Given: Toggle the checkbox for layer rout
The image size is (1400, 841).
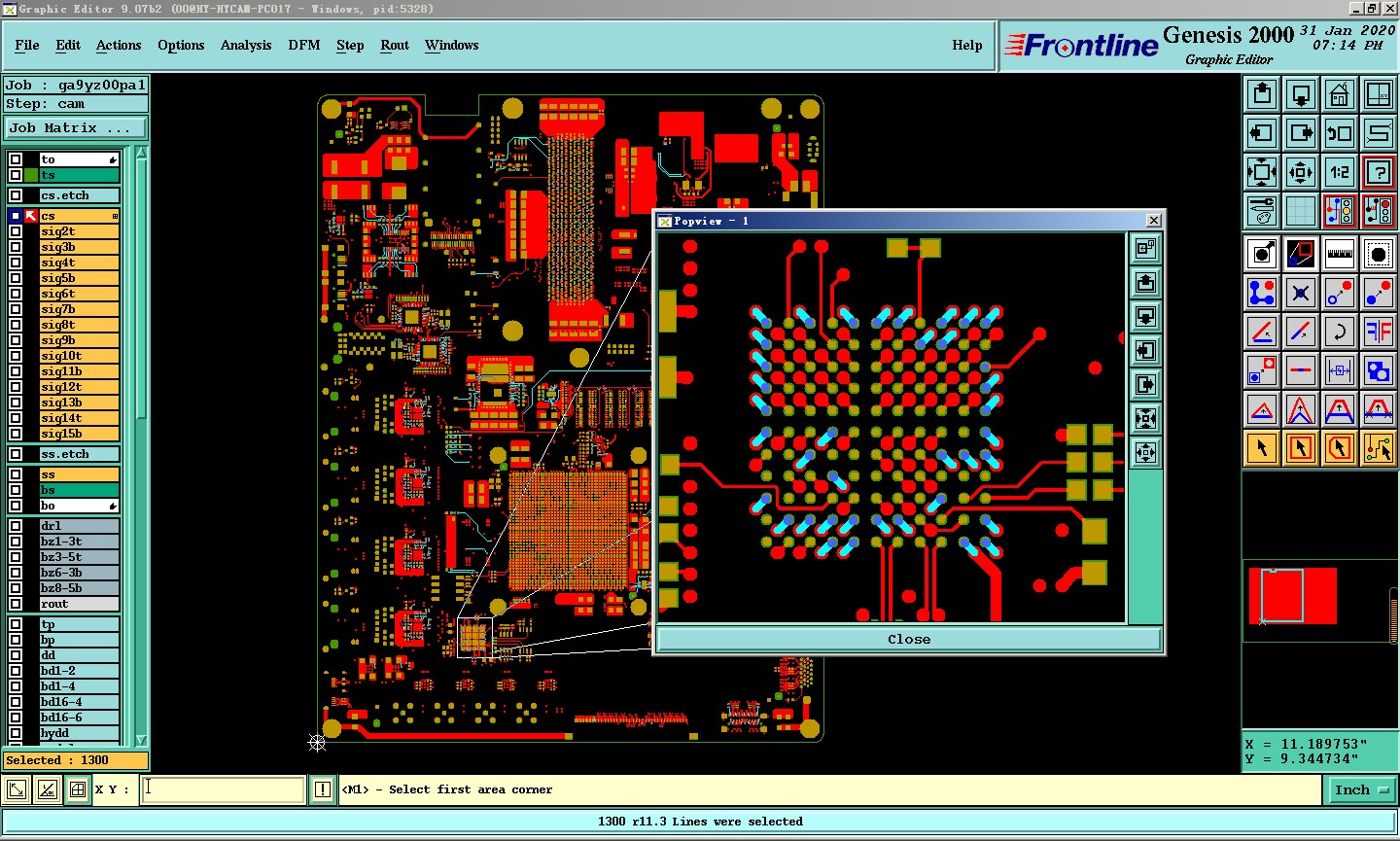Looking at the screenshot, I should tap(16, 604).
